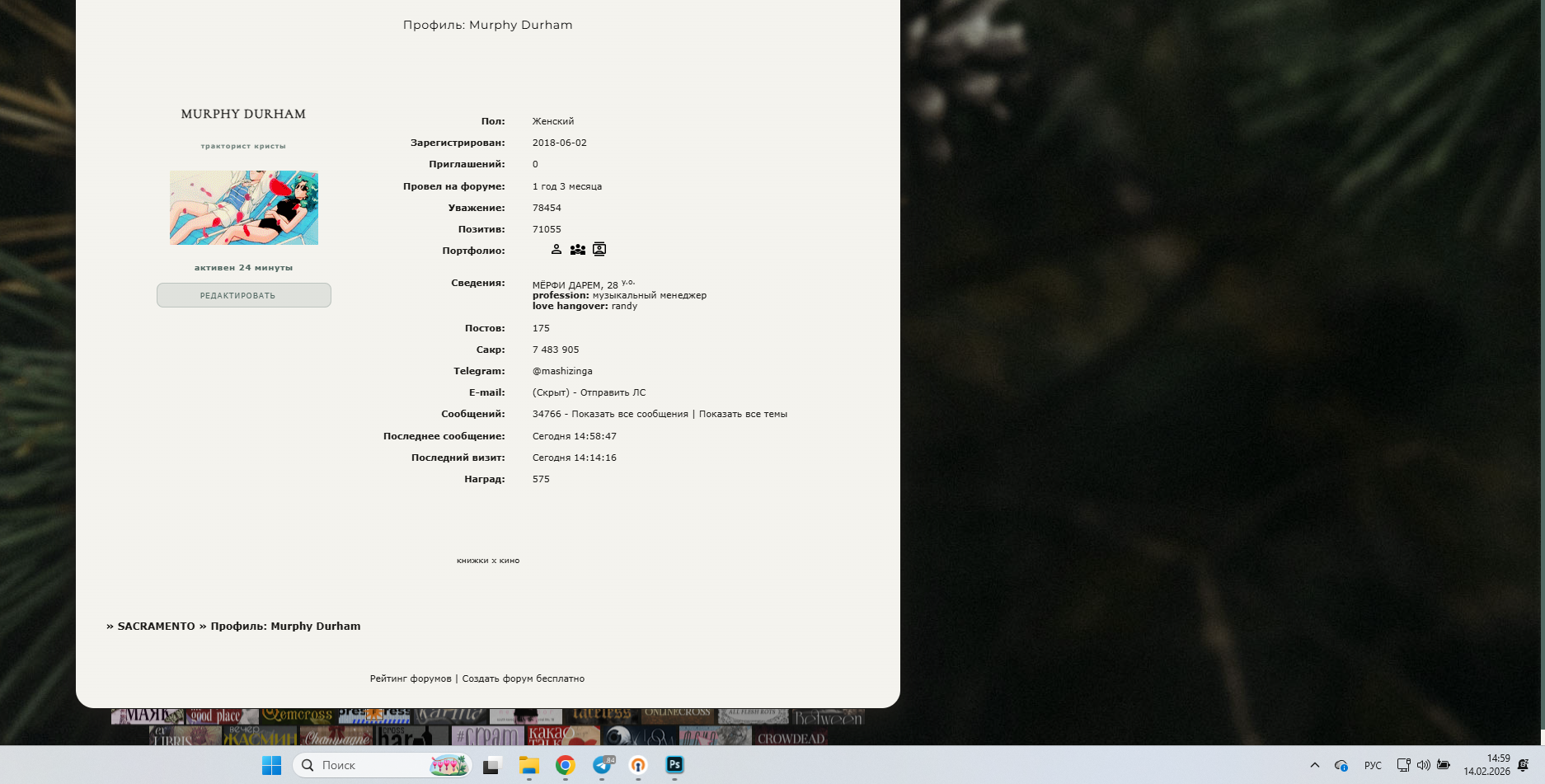Open the battery tray icon

tap(1444, 765)
